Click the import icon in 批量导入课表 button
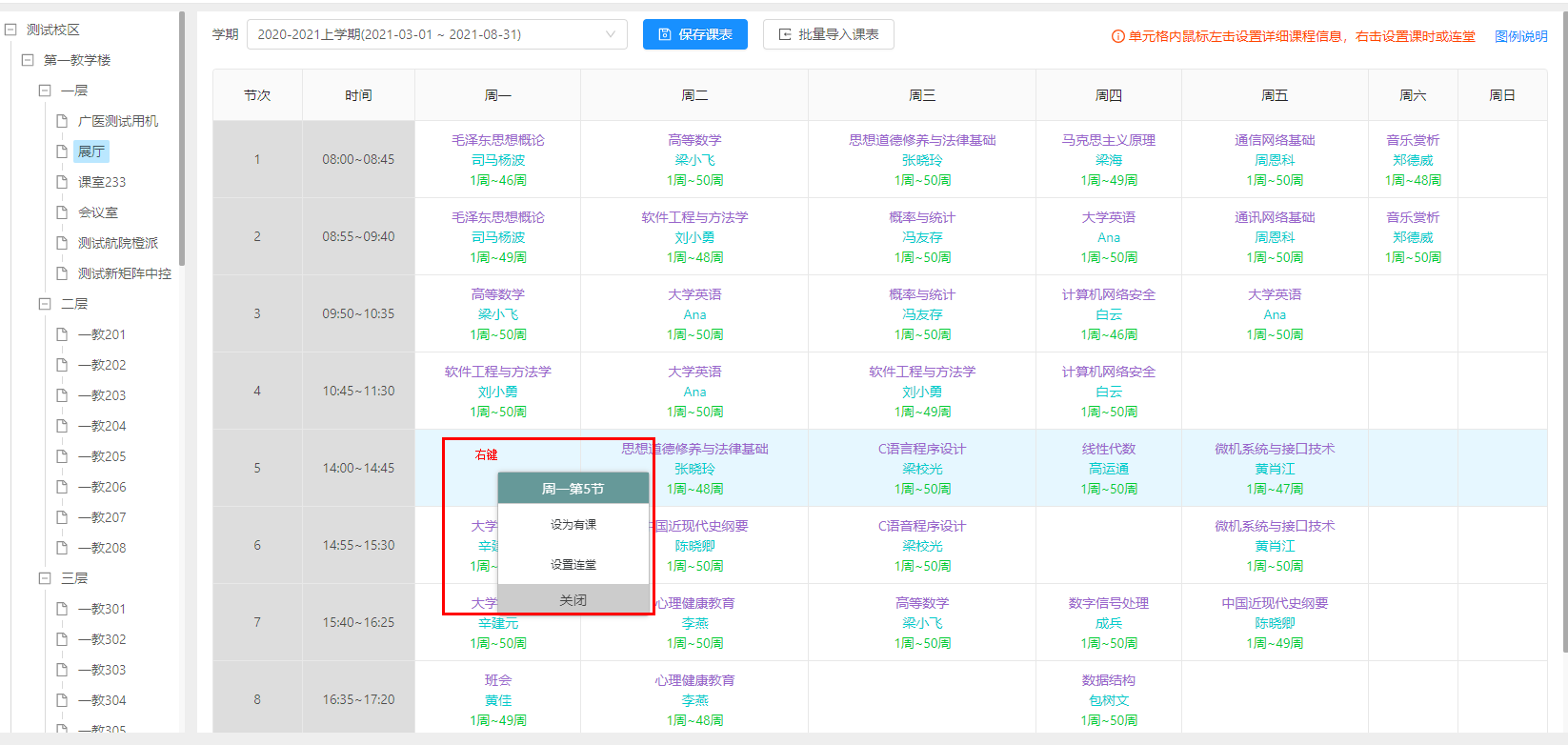This screenshot has width=1568, height=745. 785,34
